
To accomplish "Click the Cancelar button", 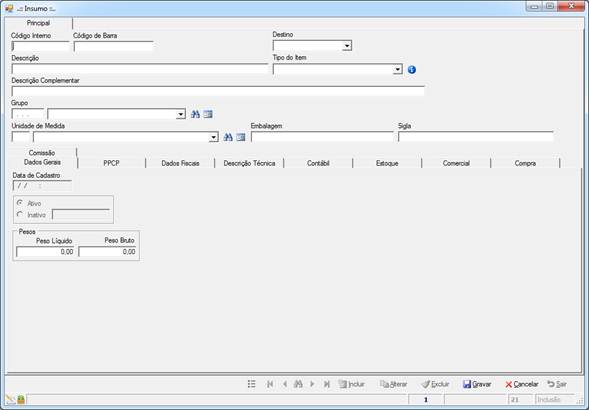I will pos(522,384).
